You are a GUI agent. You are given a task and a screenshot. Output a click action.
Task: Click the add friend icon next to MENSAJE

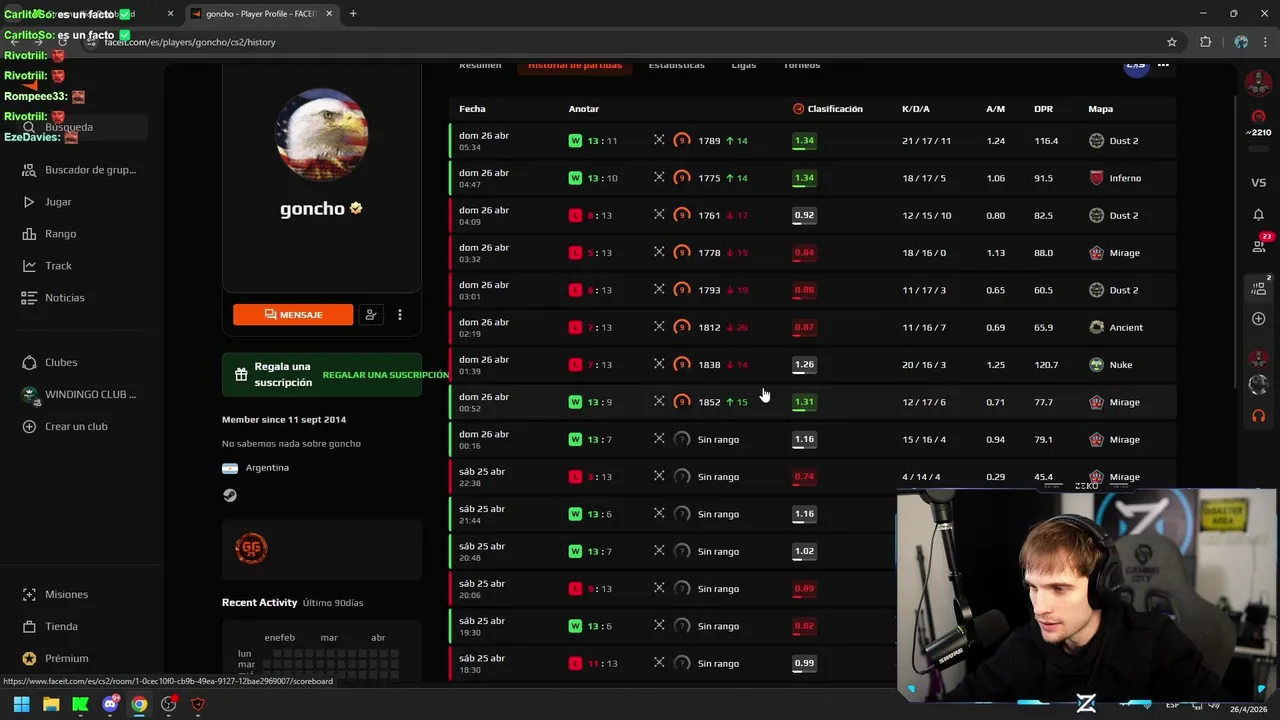(x=371, y=314)
